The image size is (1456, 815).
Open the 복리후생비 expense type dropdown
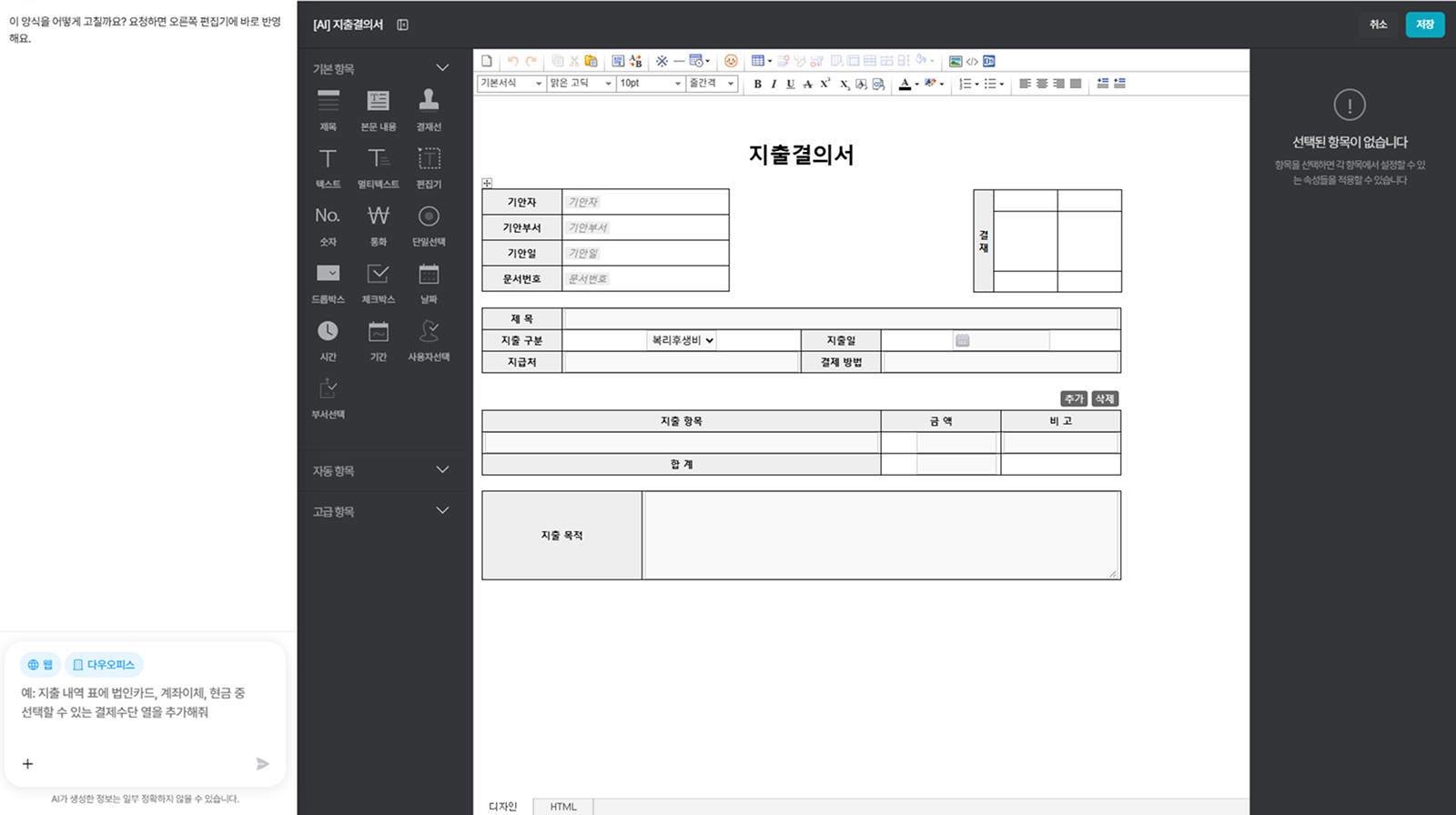coord(682,340)
